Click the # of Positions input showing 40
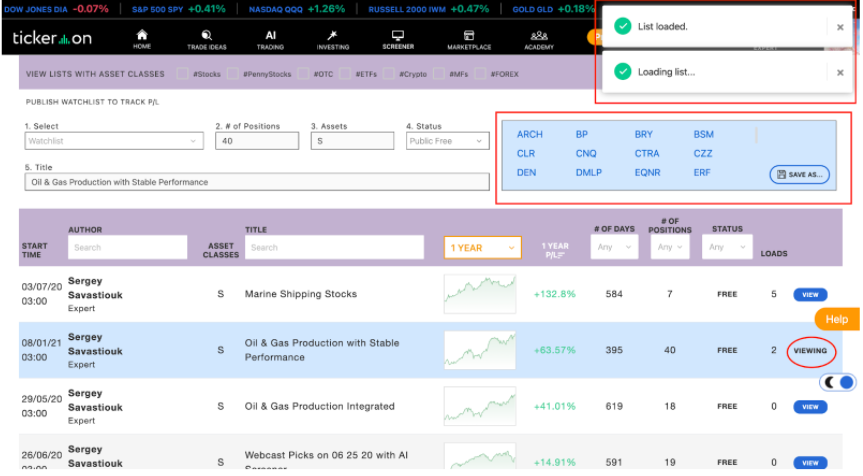This screenshot has width=863, height=476. click(x=257, y=141)
